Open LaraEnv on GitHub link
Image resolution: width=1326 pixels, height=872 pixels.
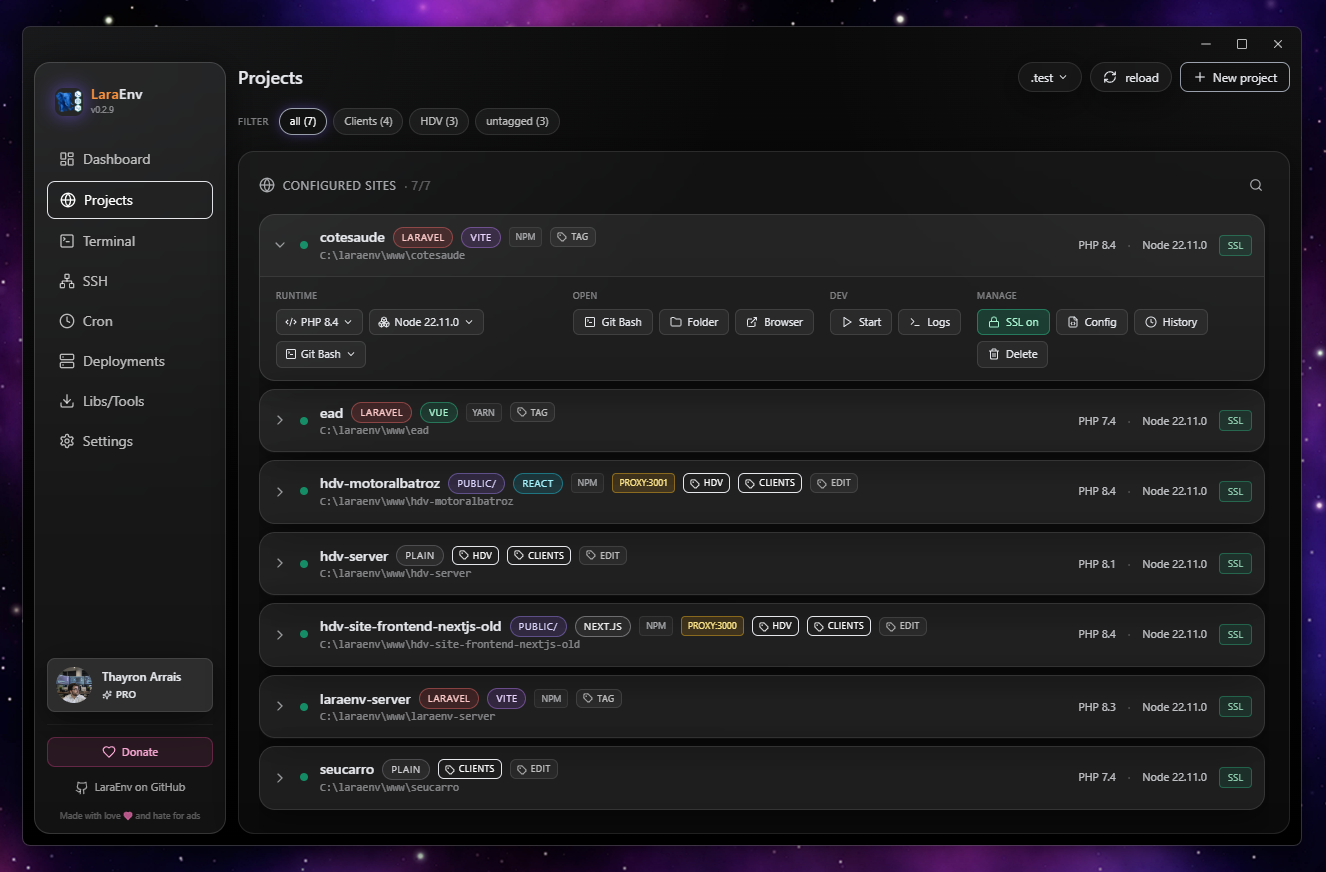tap(130, 787)
